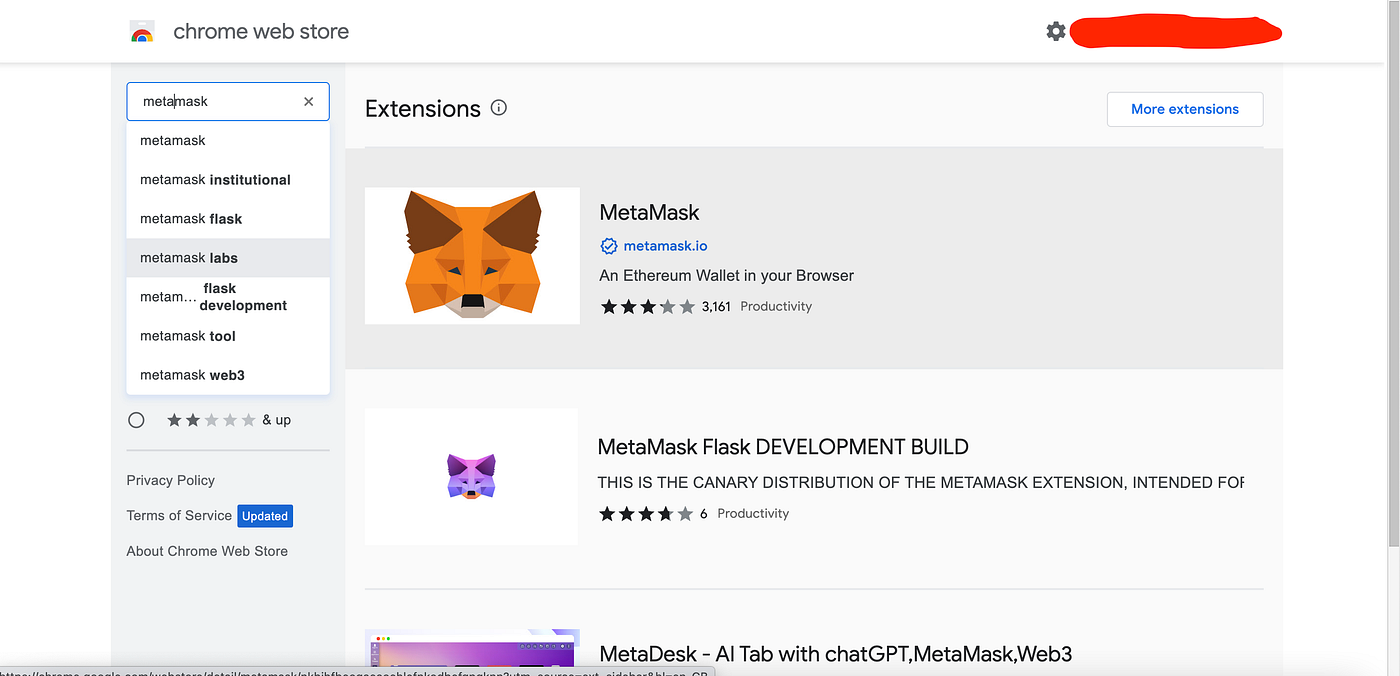Click Productivity category under MetaMask Flask
The width and height of the screenshot is (1400, 676).
point(753,514)
